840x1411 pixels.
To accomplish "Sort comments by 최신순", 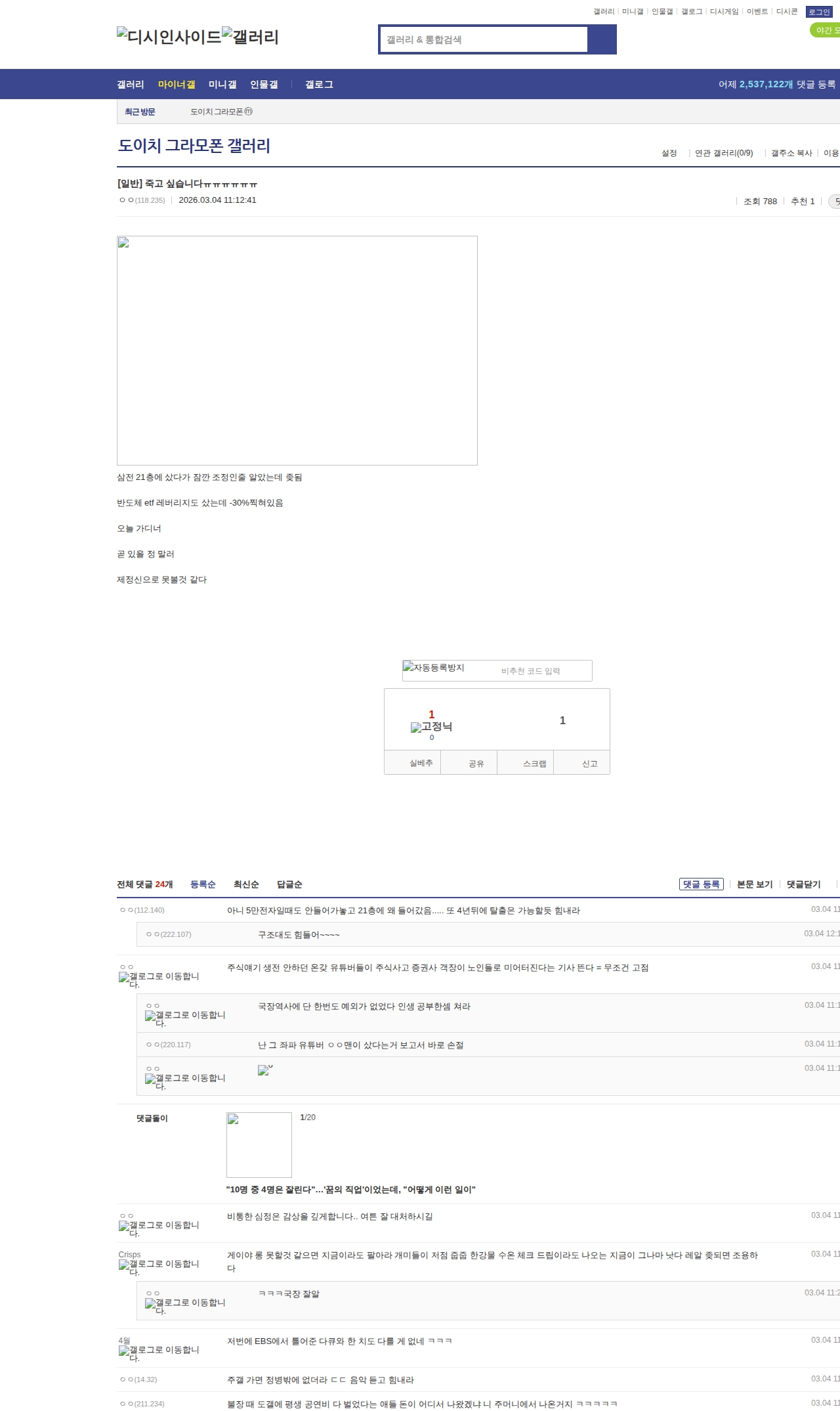I will tap(246, 884).
